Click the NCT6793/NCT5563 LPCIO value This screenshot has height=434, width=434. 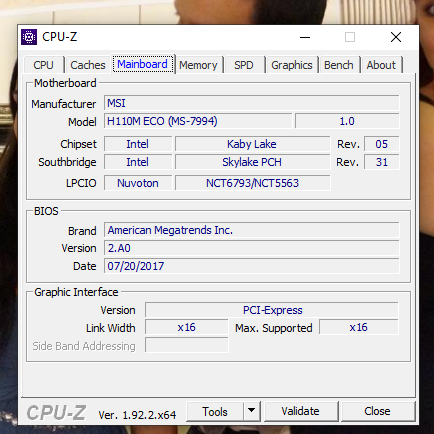pyautogui.click(x=253, y=183)
